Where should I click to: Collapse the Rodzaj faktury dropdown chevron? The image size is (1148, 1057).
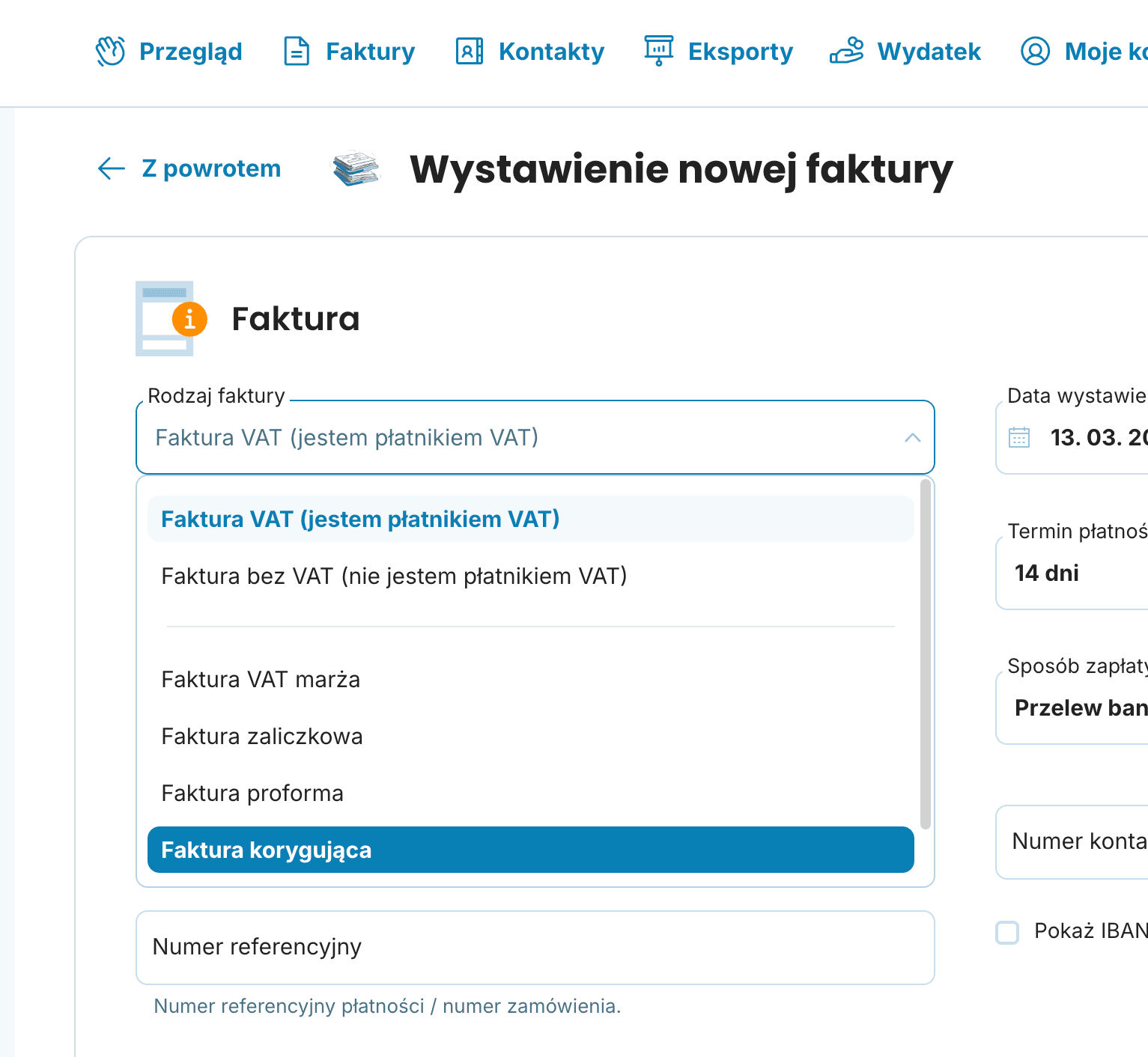[x=912, y=438]
